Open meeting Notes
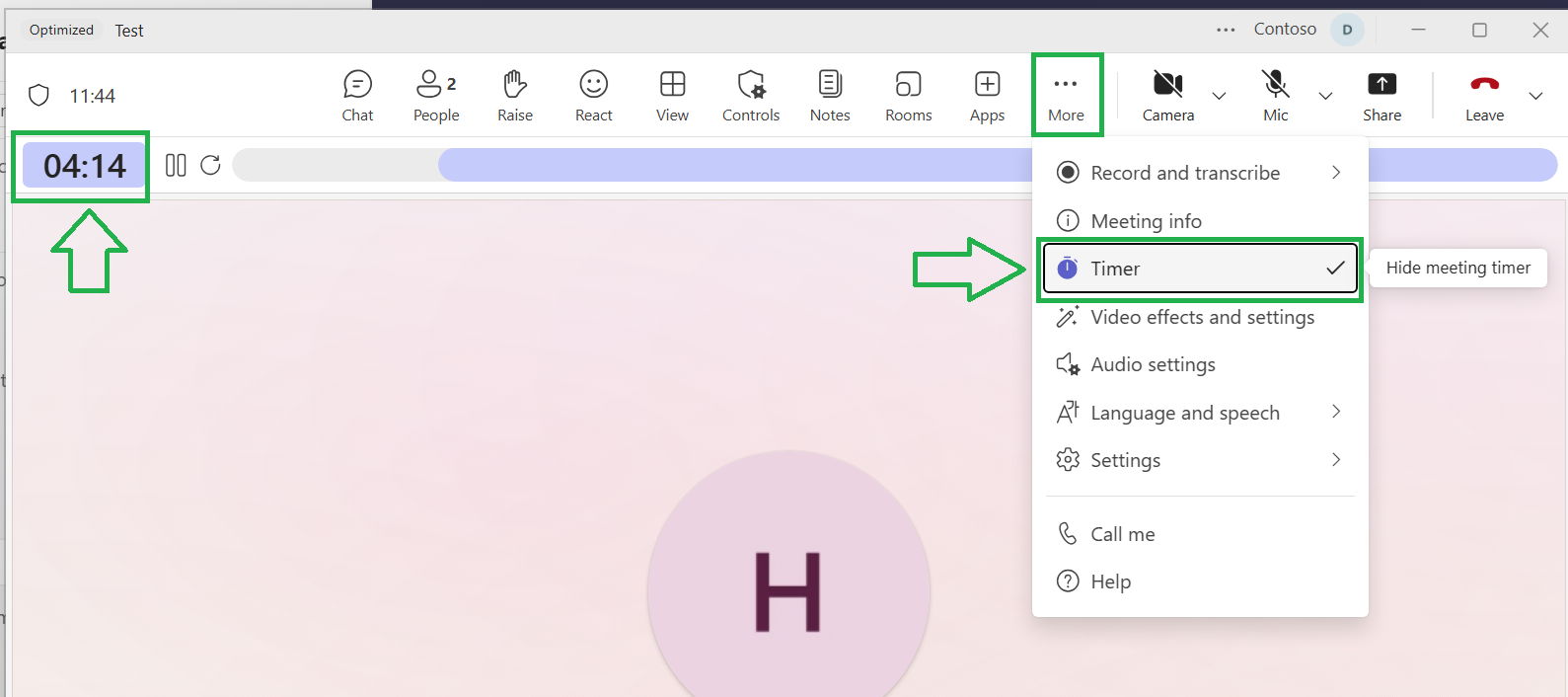 click(x=830, y=96)
